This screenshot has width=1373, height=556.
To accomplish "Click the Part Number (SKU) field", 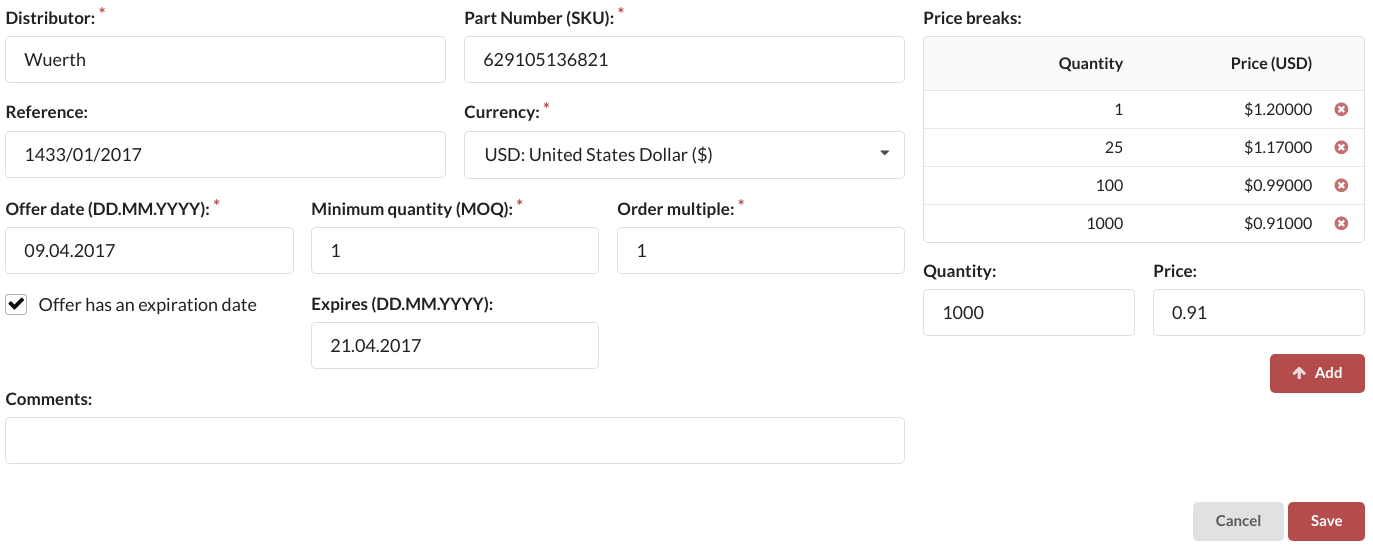I will pyautogui.click(x=684, y=60).
